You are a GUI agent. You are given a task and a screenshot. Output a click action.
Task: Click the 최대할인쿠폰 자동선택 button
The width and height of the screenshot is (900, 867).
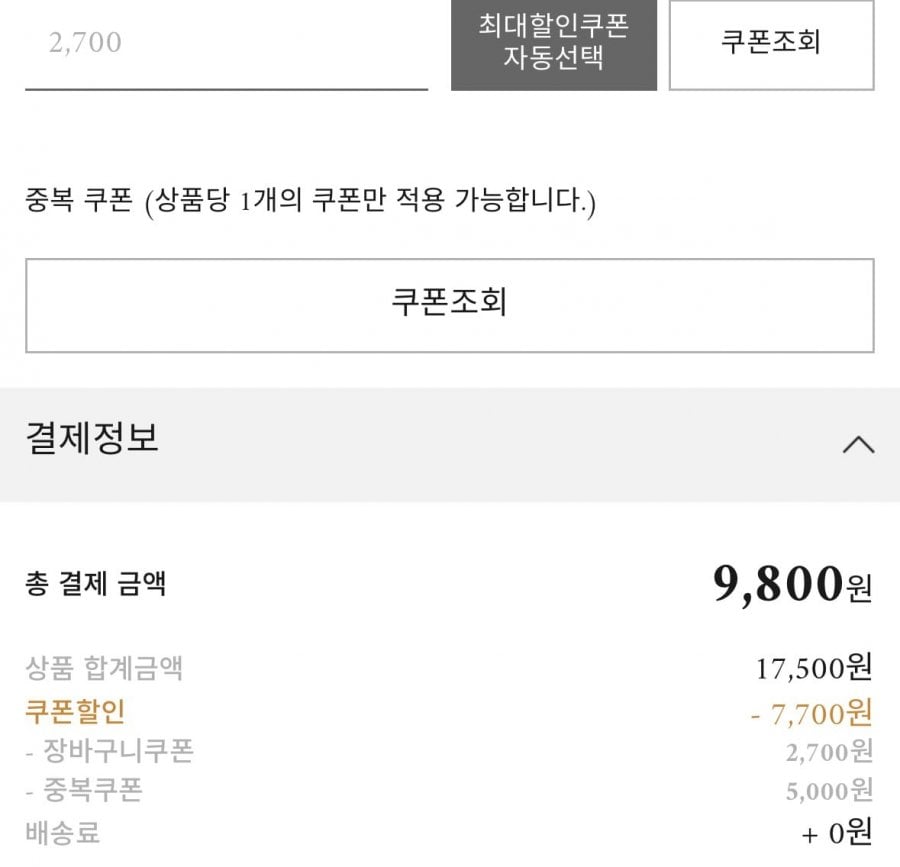[553, 43]
